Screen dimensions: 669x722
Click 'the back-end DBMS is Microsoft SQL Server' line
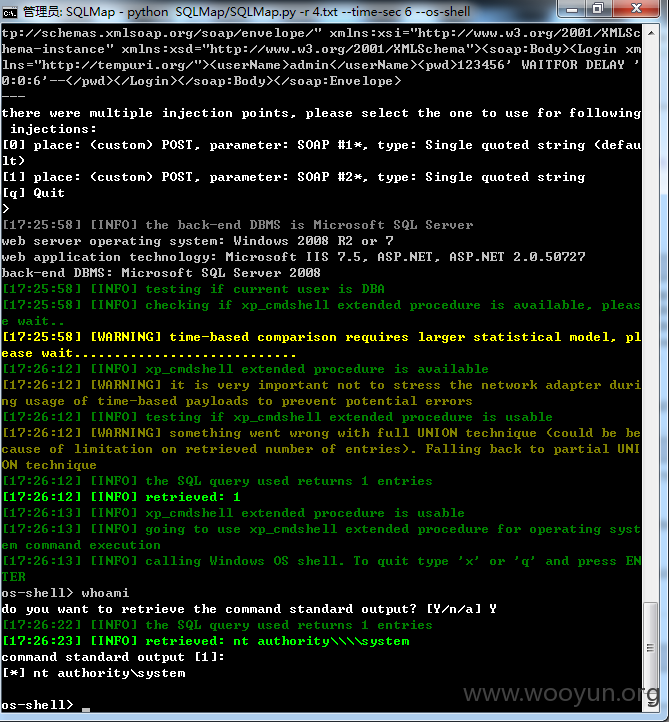[238, 225]
